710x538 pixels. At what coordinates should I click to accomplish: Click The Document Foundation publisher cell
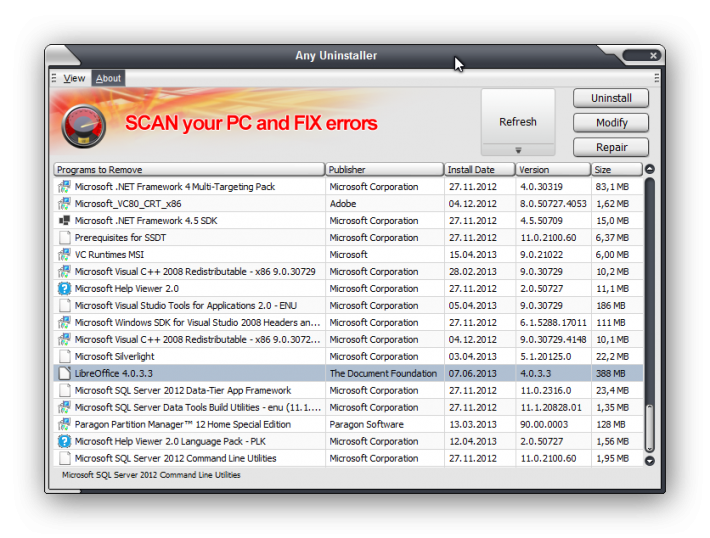click(x=384, y=374)
